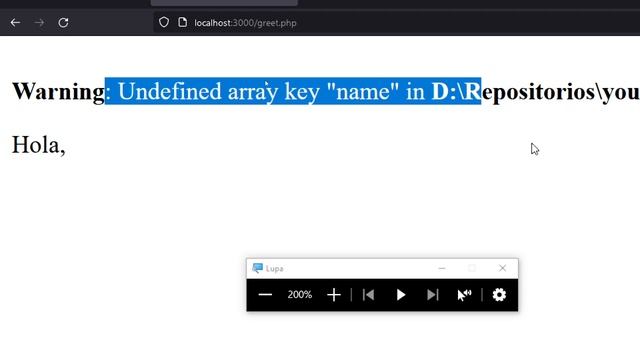Skip to next sentence in Lupa reader
Screen dimensions: 640x360
click(432, 295)
